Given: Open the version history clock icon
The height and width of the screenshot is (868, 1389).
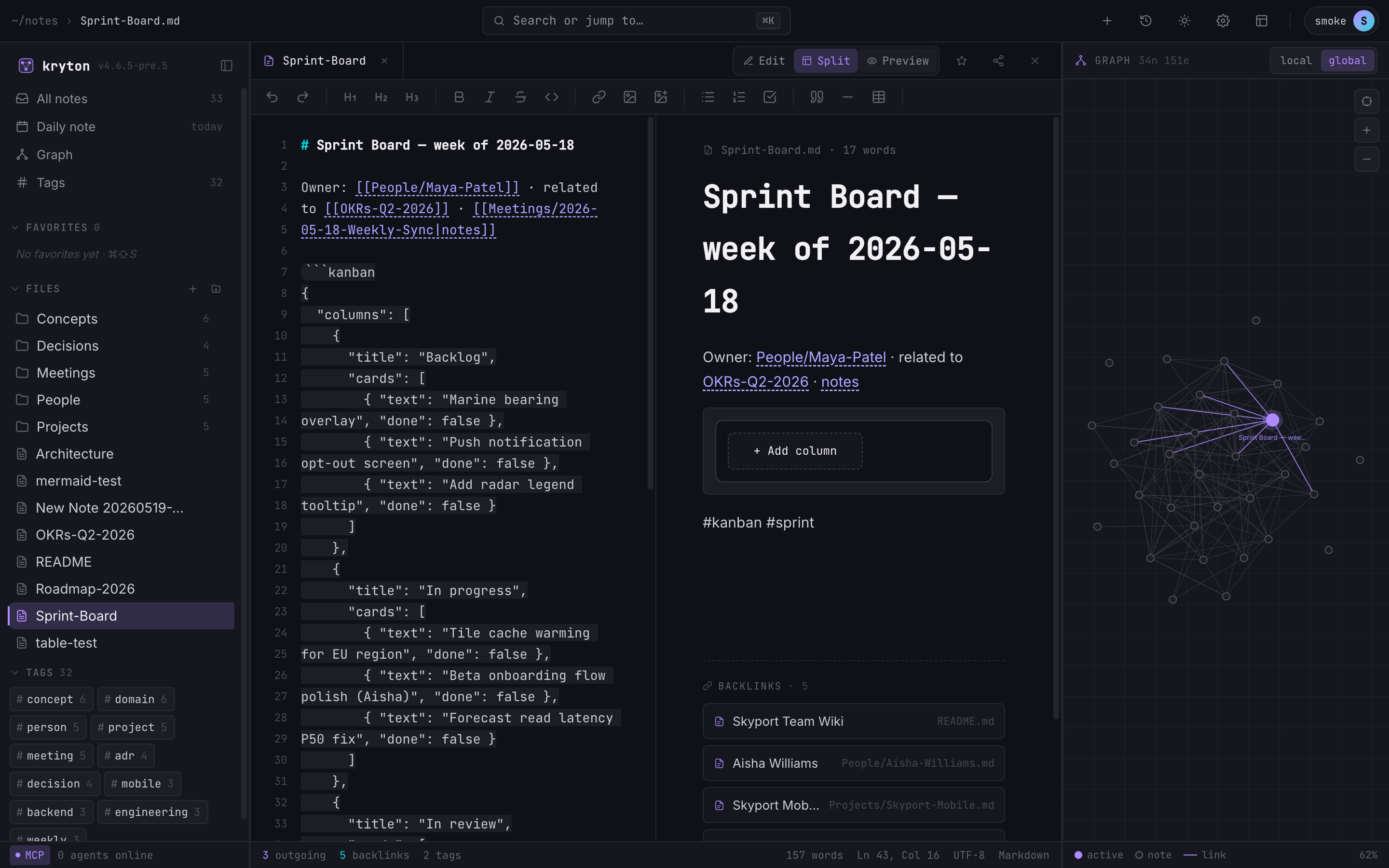Looking at the screenshot, I should point(1145,21).
